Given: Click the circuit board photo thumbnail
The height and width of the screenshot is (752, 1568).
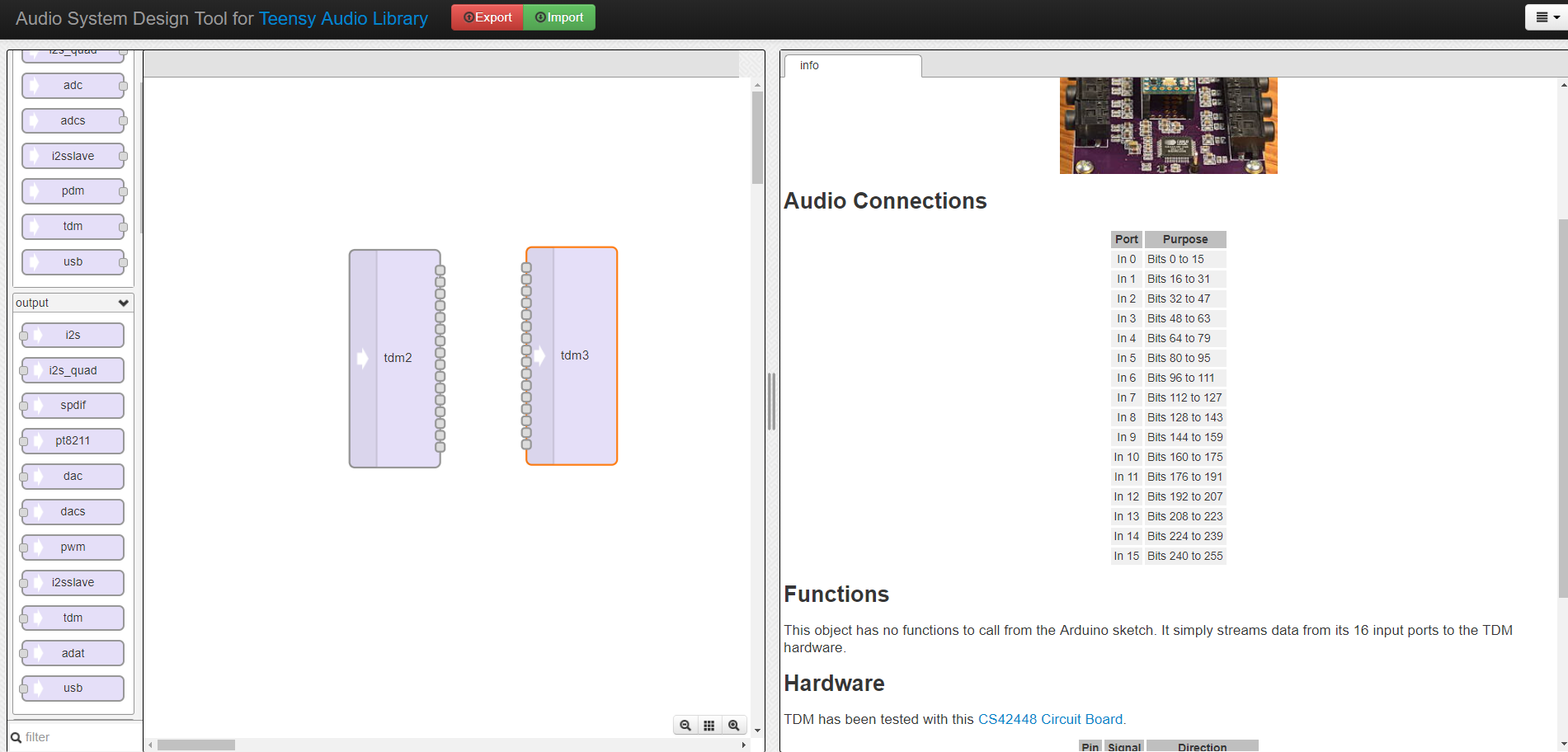Looking at the screenshot, I should click(1169, 125).
